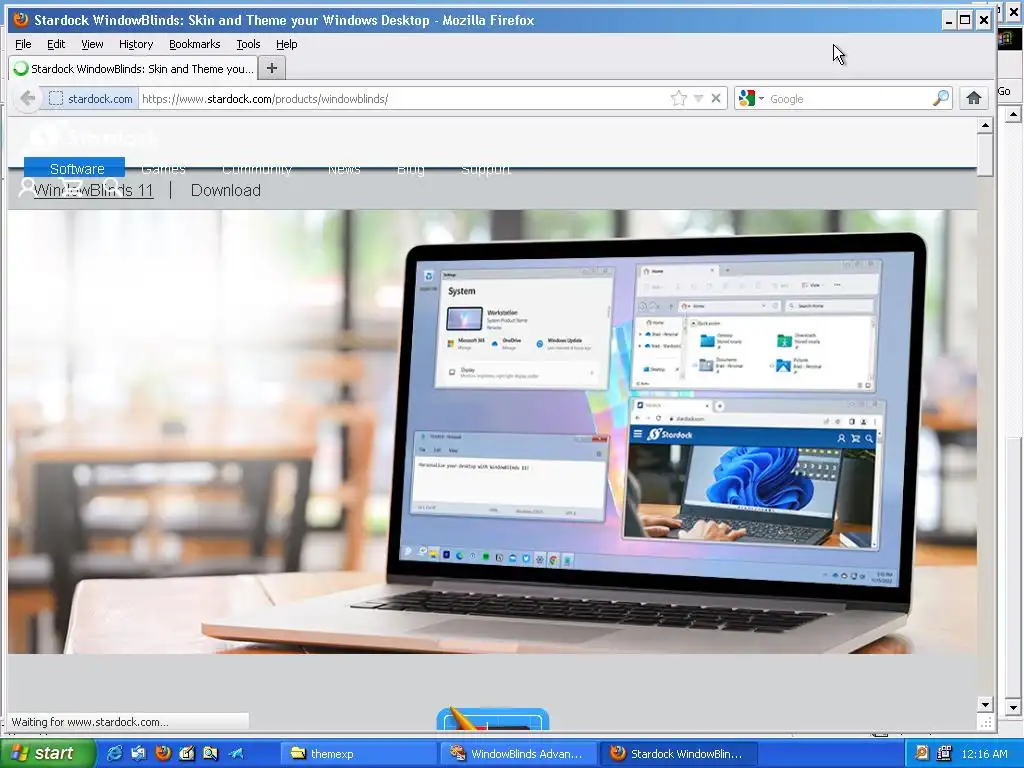Switch to the themexp taskbar window

click(358, 754)
